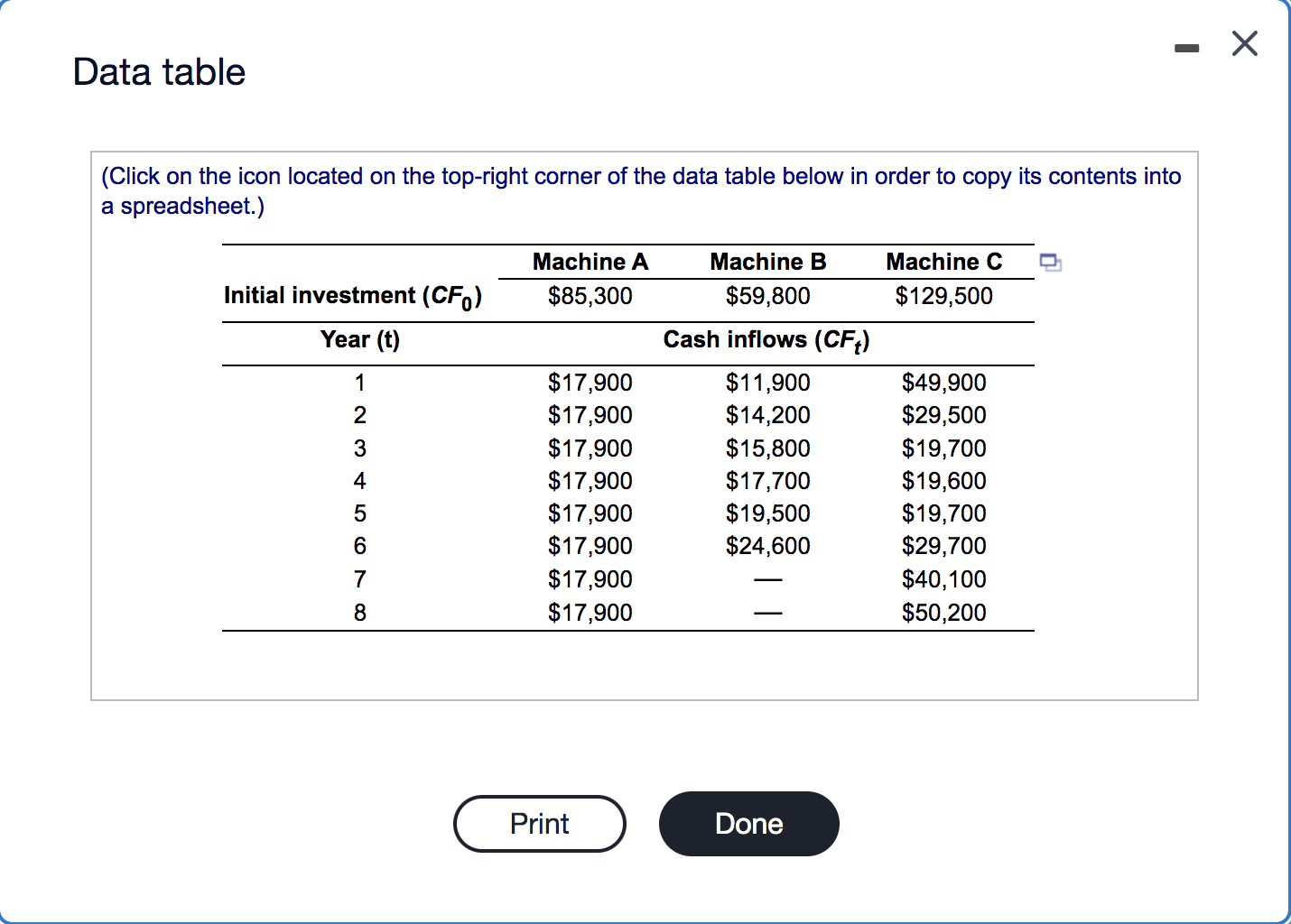
Task: Click the Print button
Action: click(540, 824)
